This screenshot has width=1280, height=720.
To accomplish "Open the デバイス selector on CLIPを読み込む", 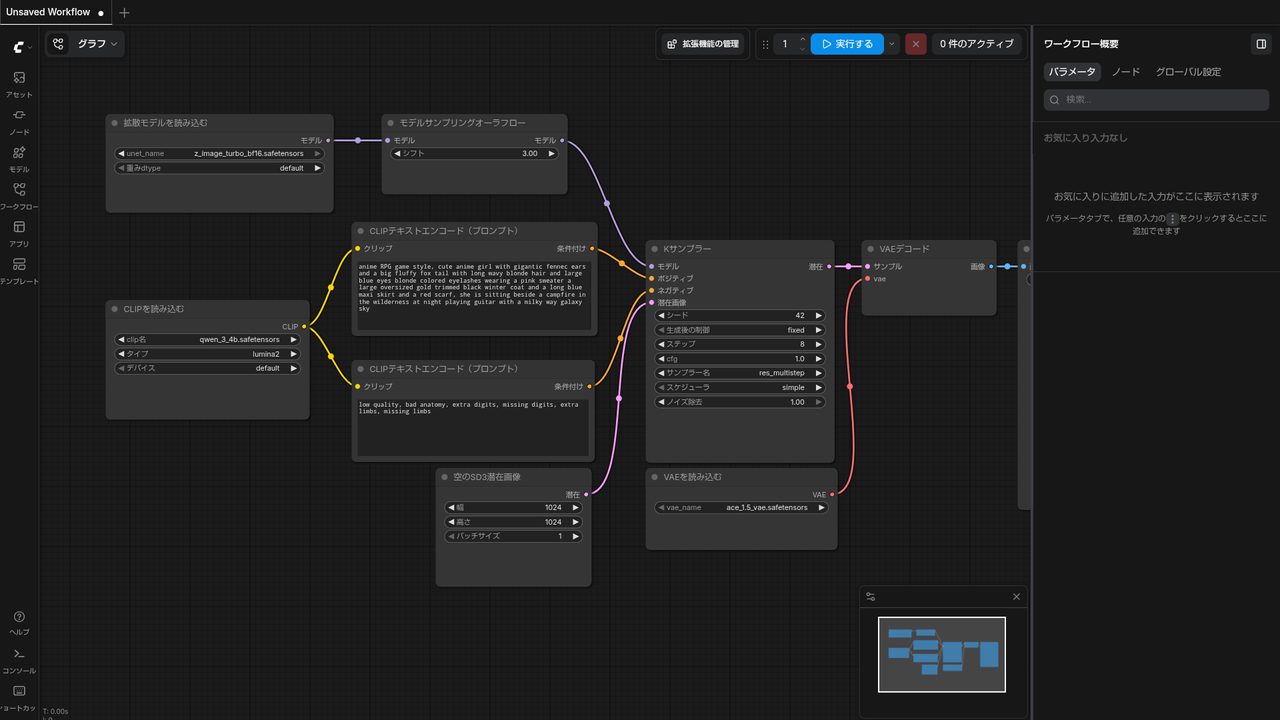I will pyautogui.click(x=208, y=368).
